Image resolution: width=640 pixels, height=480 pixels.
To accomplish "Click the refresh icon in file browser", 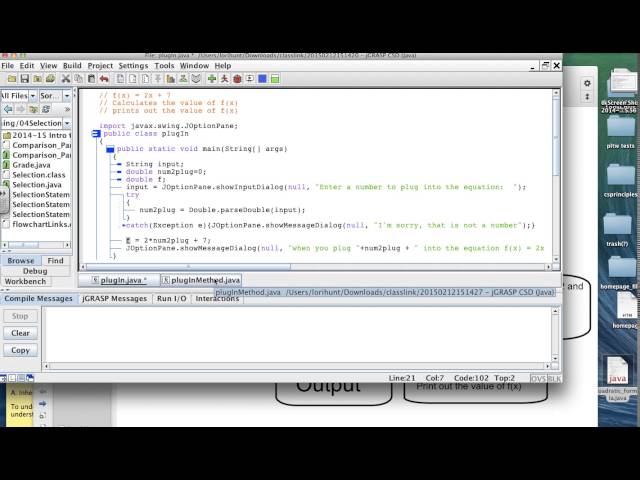I will pyautogui.click(x=46, y=109).
